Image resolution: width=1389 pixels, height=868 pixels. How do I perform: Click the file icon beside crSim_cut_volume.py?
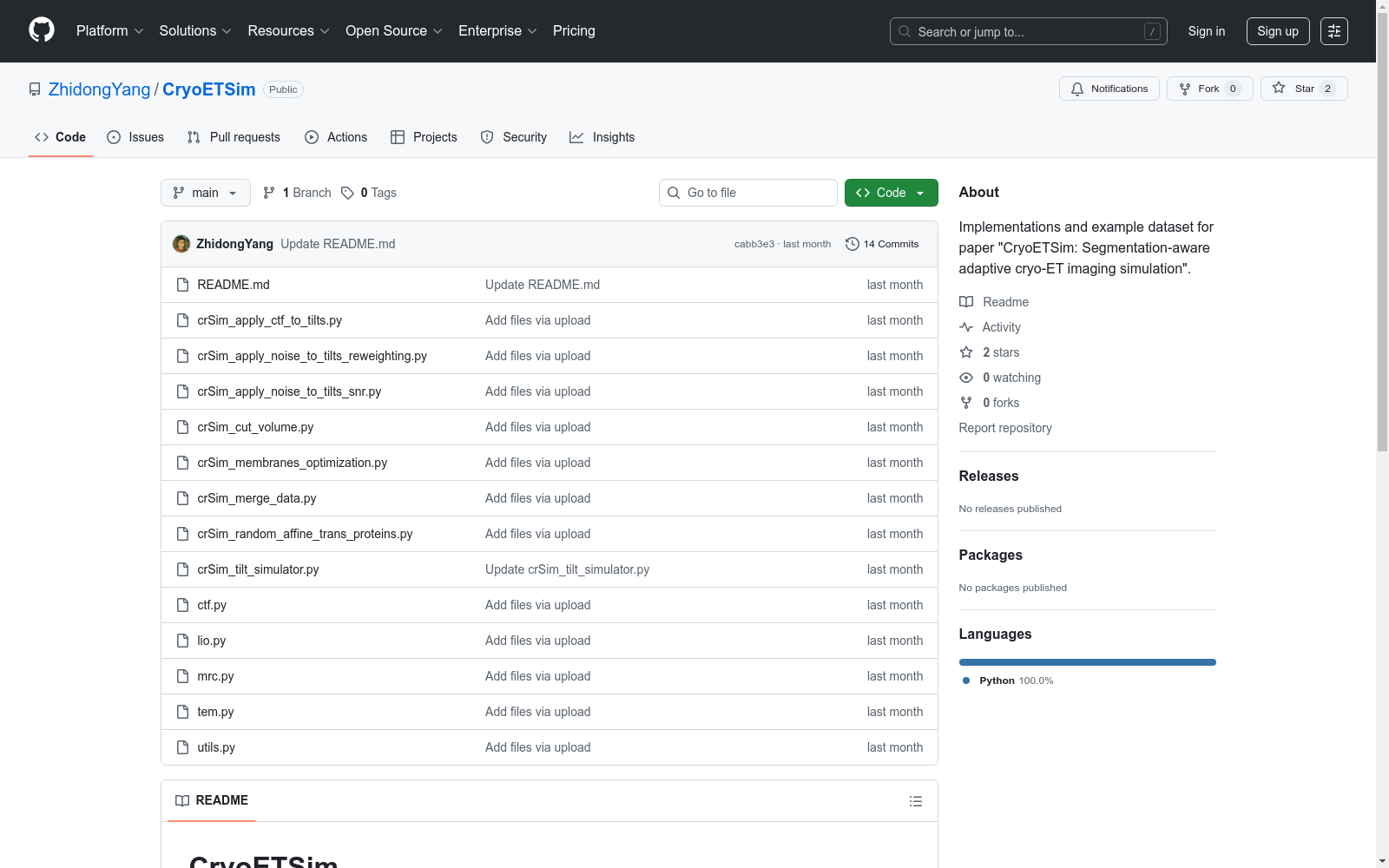coord(182,427)
